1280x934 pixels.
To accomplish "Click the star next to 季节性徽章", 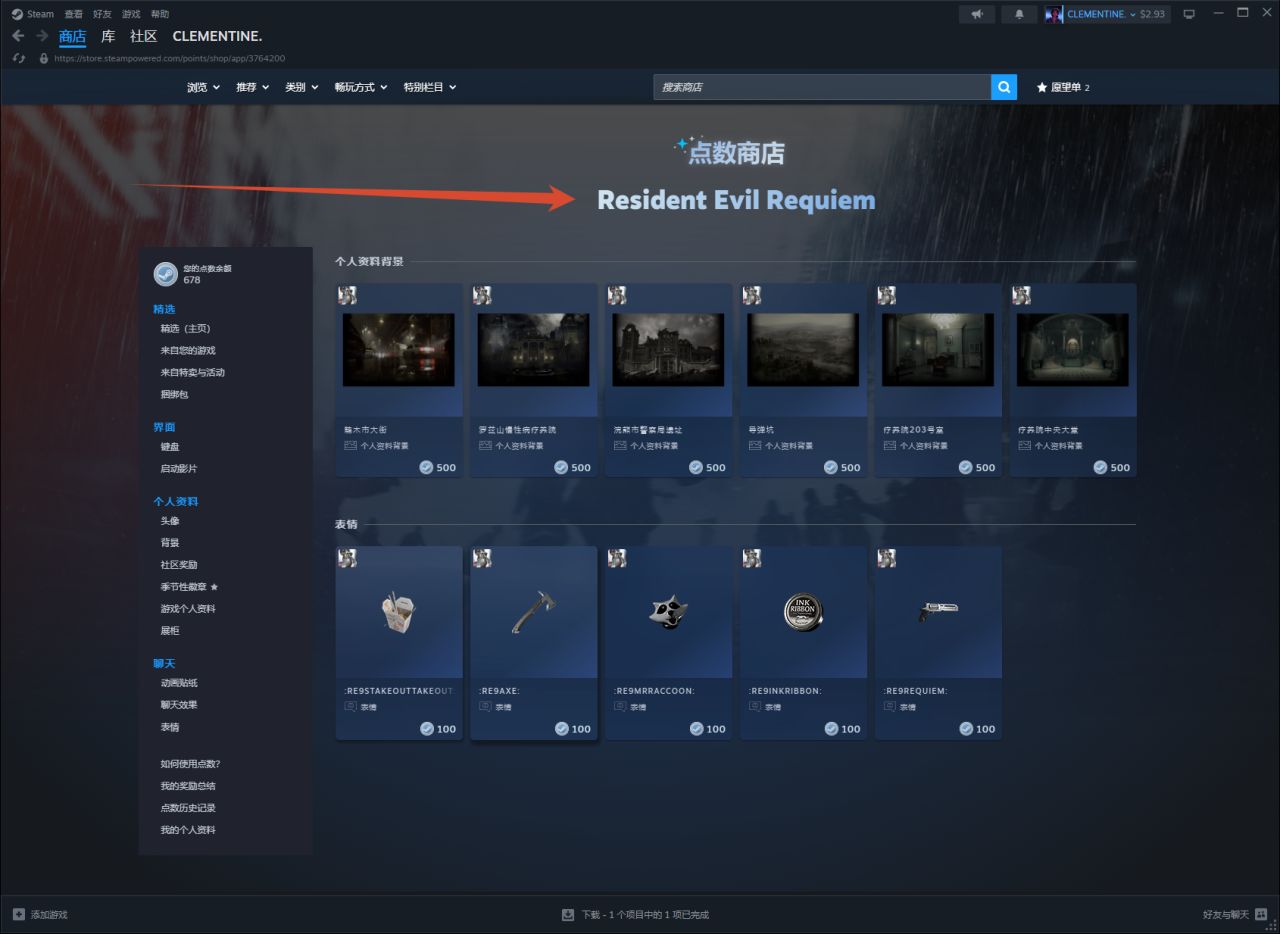I will pyautogui.click(x=214, y=587).
